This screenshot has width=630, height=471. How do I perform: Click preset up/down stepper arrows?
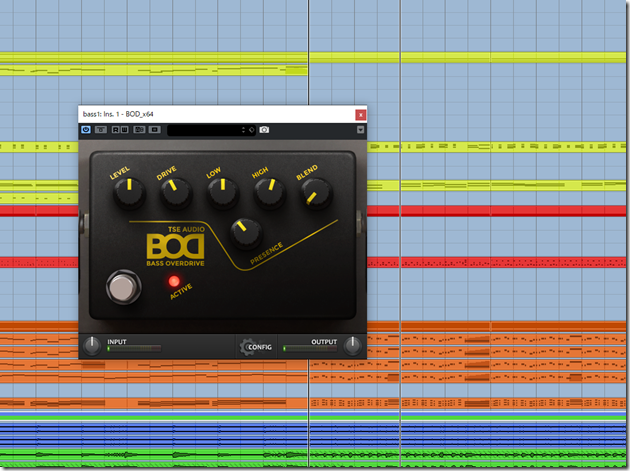coord(242,130)
